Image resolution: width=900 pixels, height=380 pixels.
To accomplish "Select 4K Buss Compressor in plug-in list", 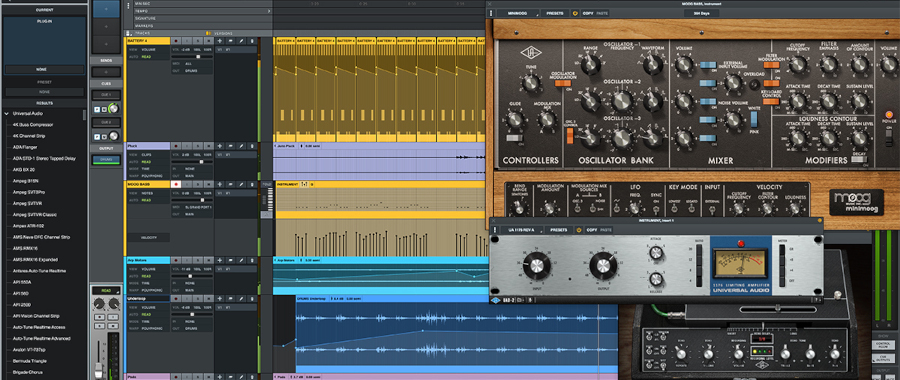I will point(33,125).
